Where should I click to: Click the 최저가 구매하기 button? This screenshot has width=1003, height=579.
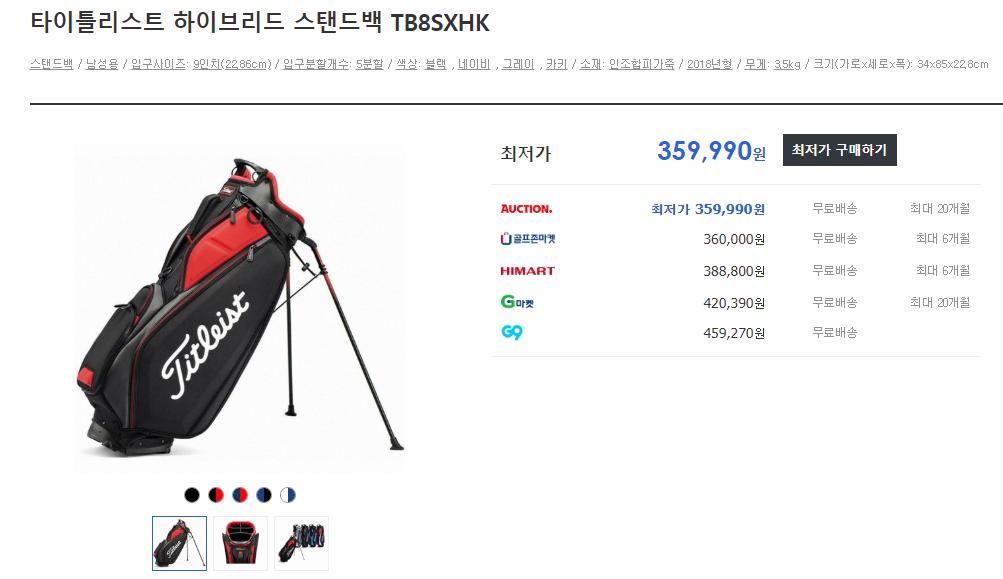pos(839,150)
